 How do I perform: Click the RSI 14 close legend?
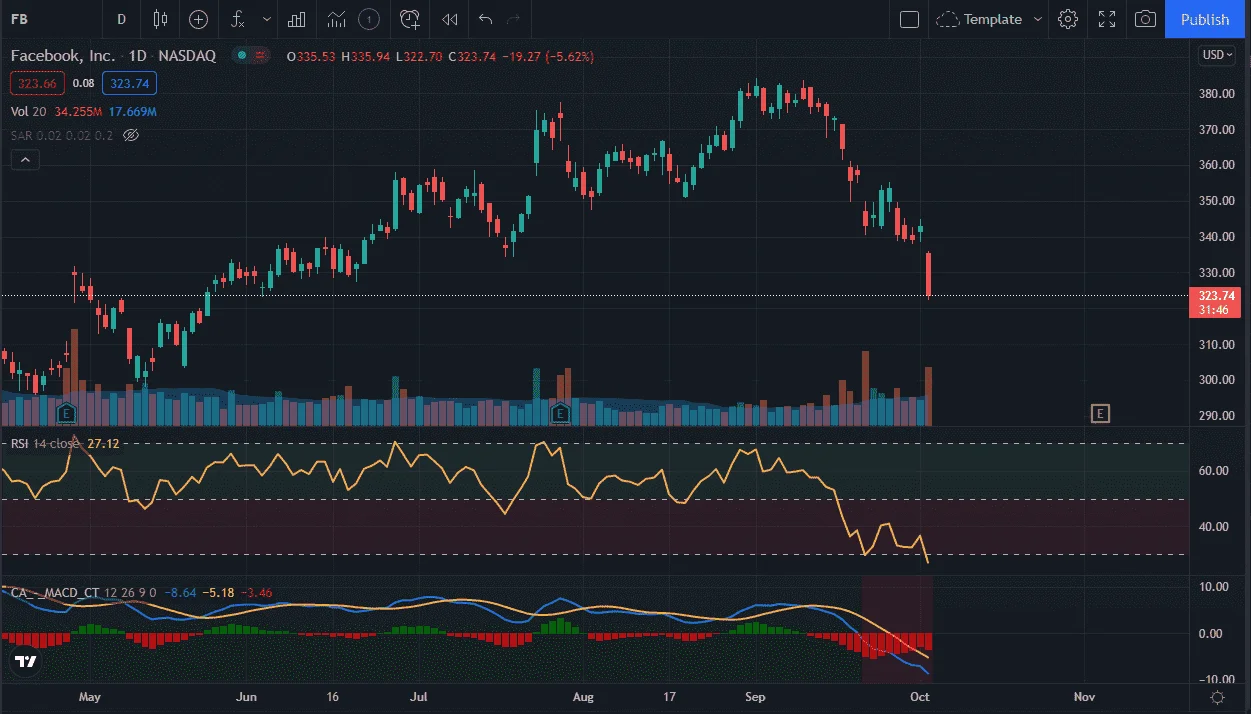click(47, 443)
